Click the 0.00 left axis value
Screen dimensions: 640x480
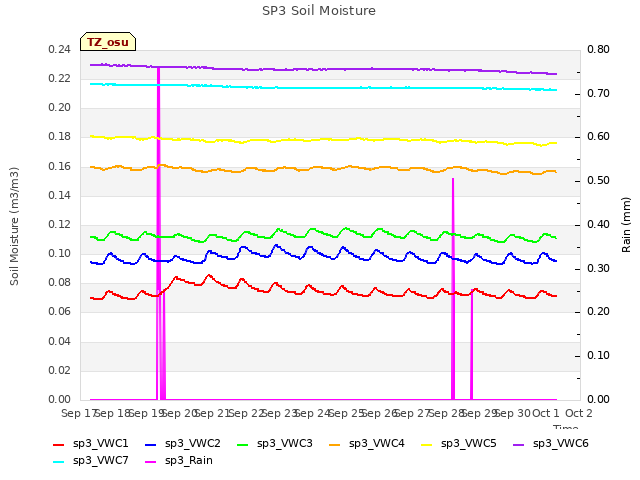click(60, 399)
